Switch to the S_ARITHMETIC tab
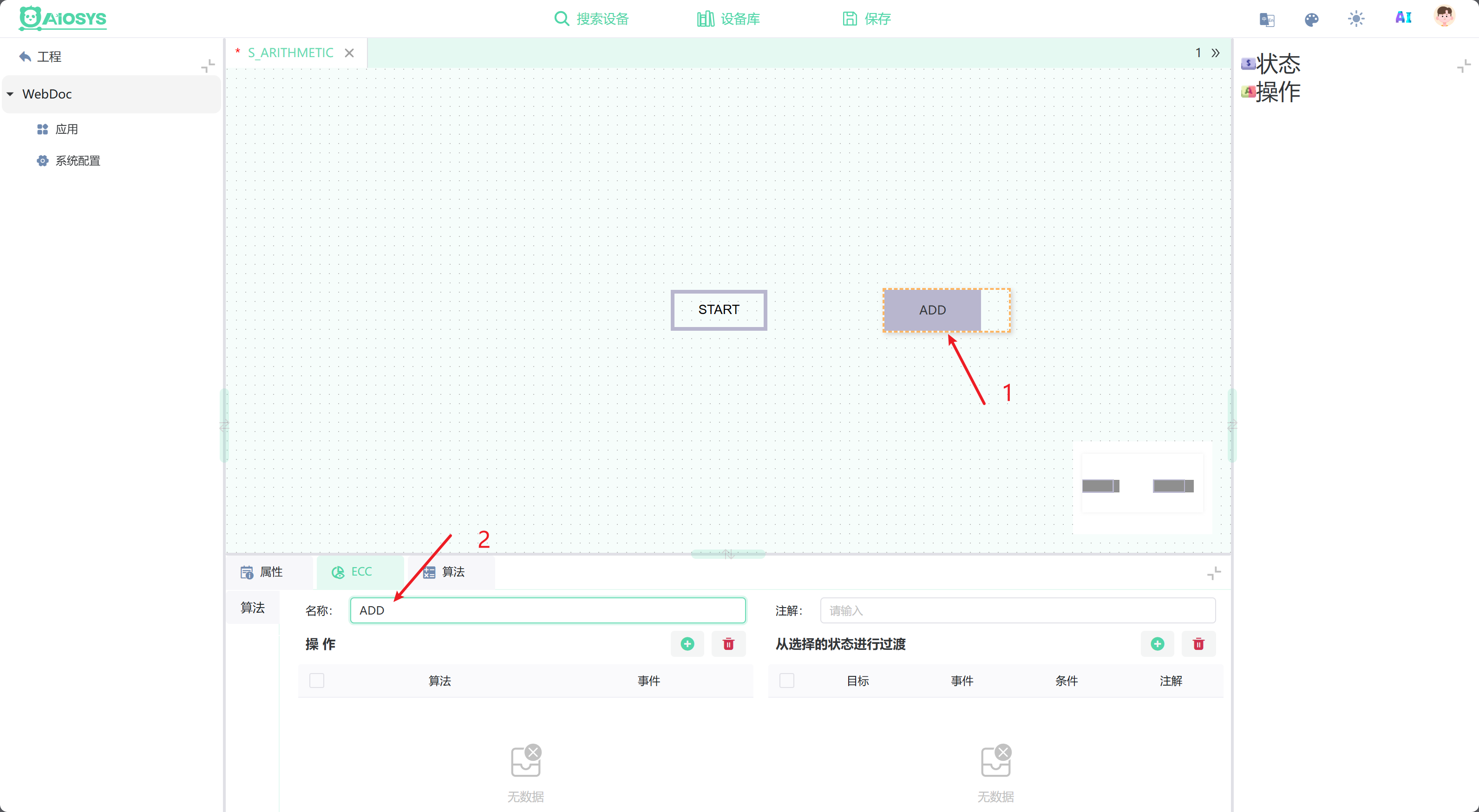Screen dimensions: 1479x812 (x=290, y=53)
